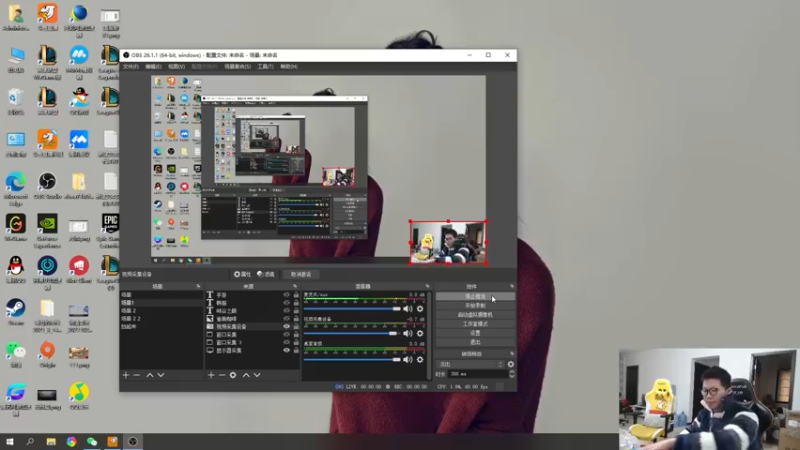The image size is (800, 450).
Task: Toggle visibility eye of 显示器采集 source
Action: tap(286, 351)
